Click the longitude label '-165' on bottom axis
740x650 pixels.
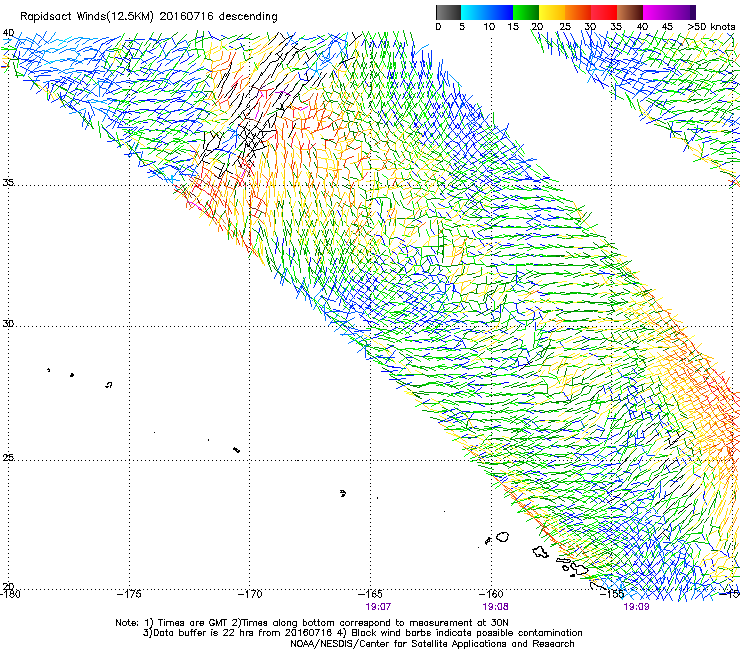[370, 594]
